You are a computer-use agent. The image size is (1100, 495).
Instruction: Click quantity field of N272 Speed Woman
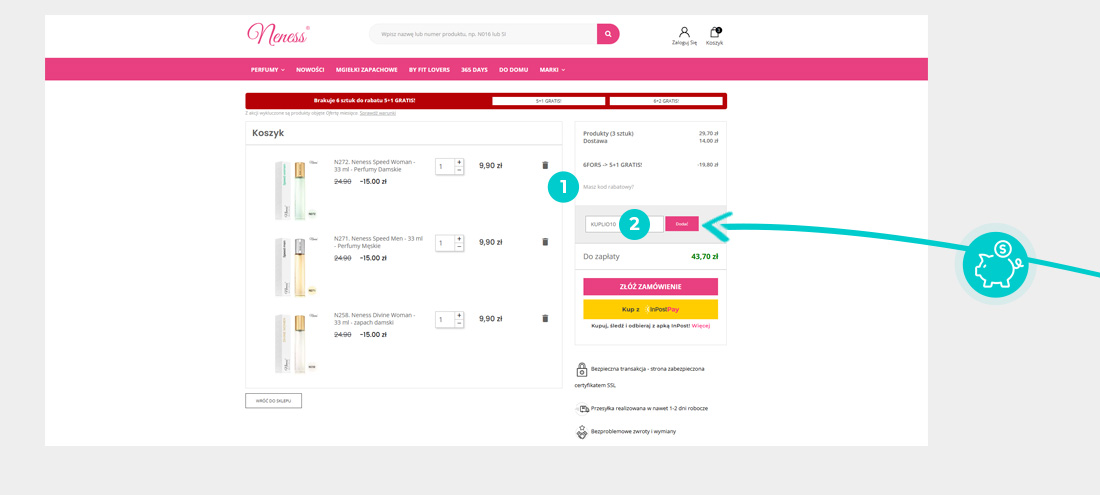coord(445,166)
